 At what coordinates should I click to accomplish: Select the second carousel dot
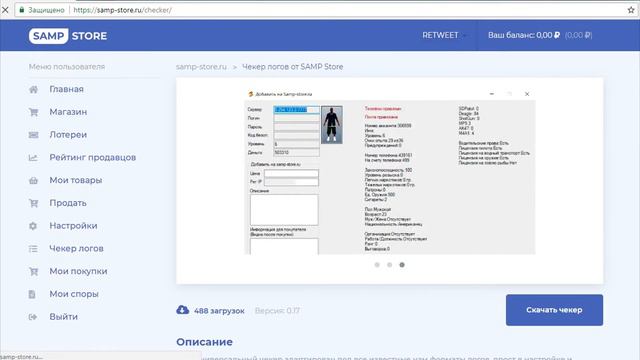point(389,265)
